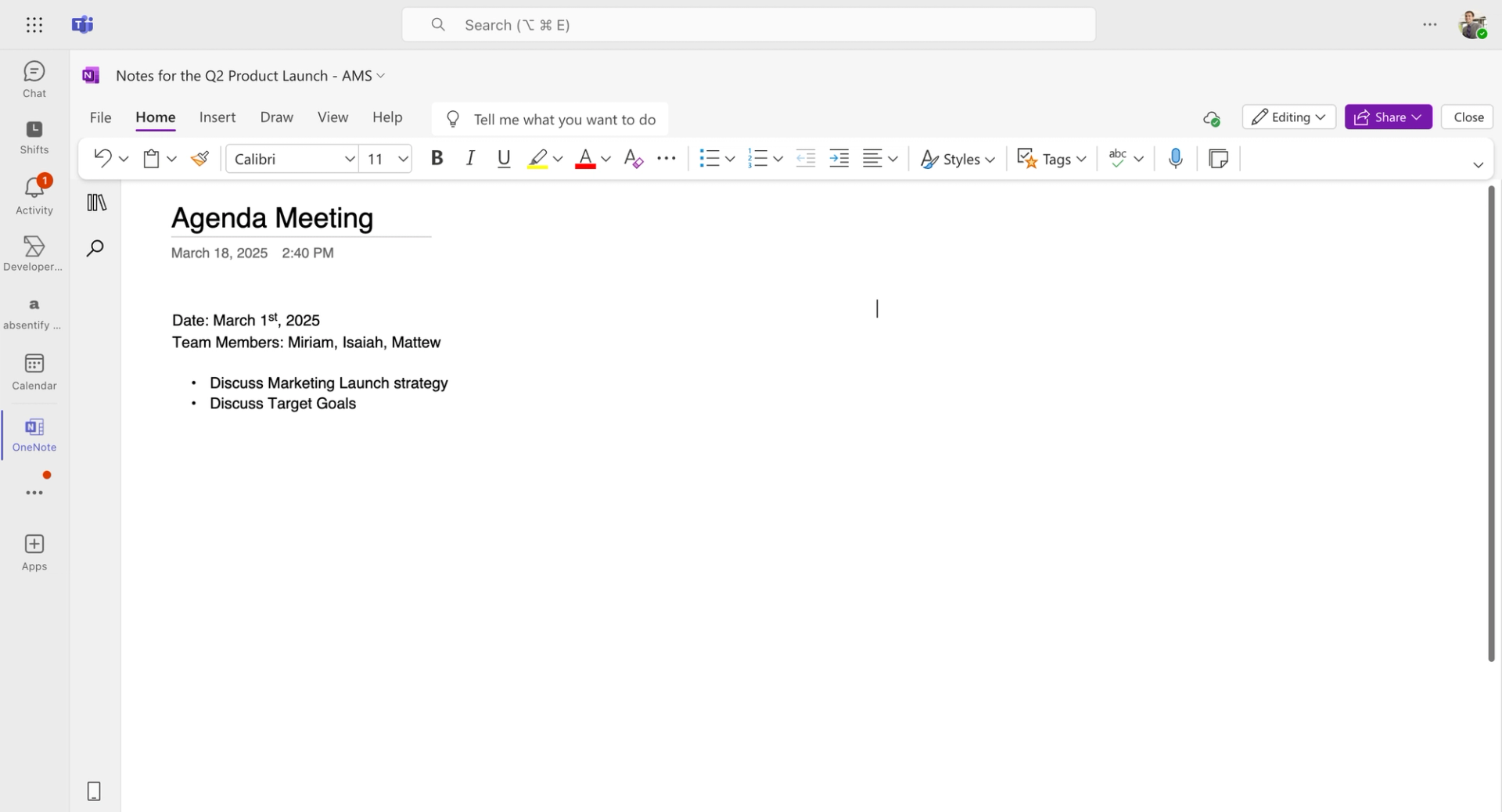
Task: Open Activity notifications in the sidebar
Action: click(34, 196)
